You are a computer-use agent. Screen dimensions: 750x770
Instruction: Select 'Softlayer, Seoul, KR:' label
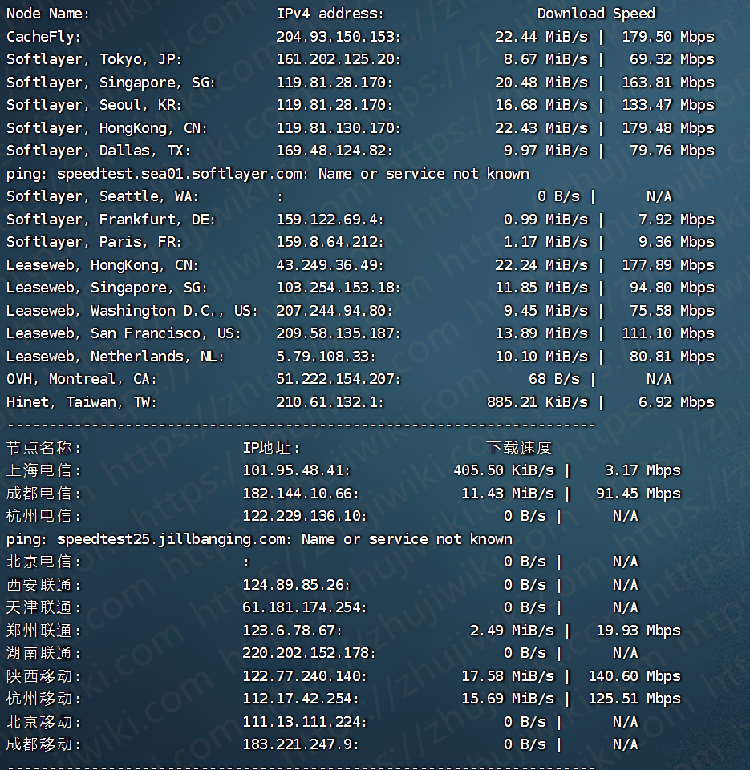pyautogui.click(x=94, y=105)
